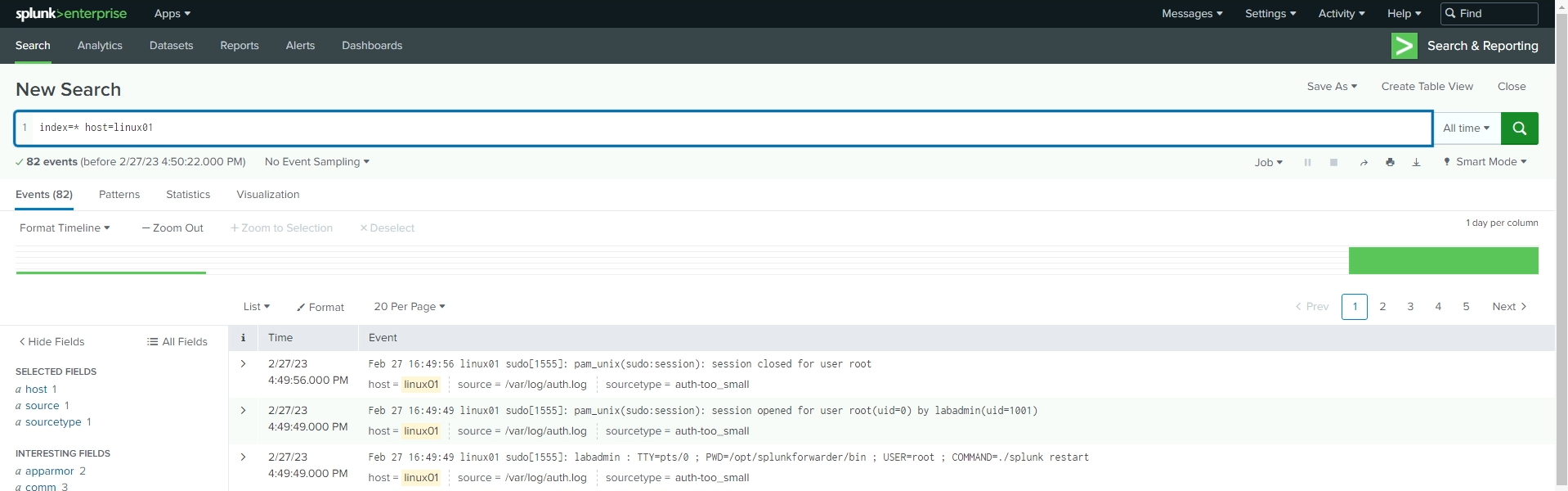Open the Reports nav tab
1568x491 pixels.
tap(240, 46)
